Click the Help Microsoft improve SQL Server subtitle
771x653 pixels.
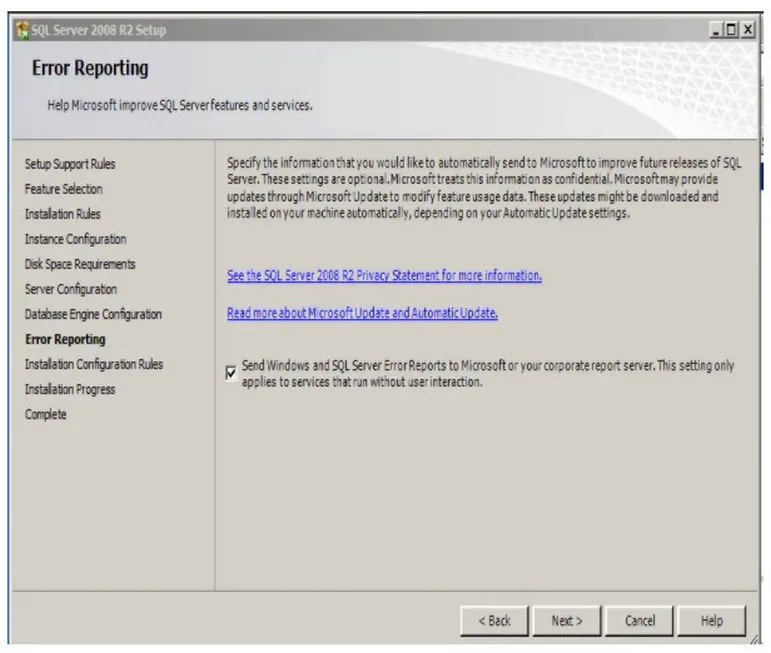point(180,105)
